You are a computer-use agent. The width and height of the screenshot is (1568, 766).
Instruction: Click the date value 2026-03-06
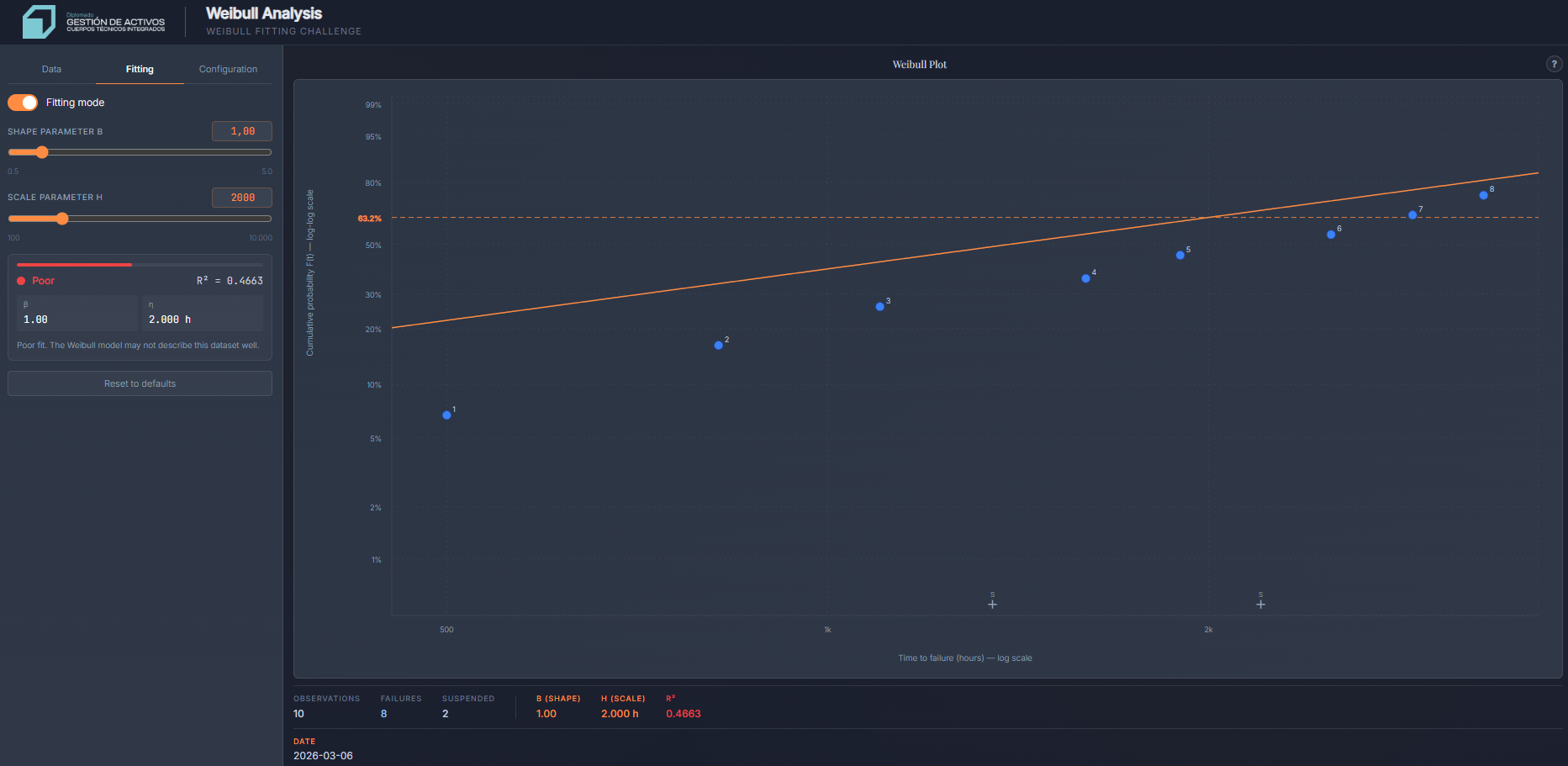coord(323,755)
